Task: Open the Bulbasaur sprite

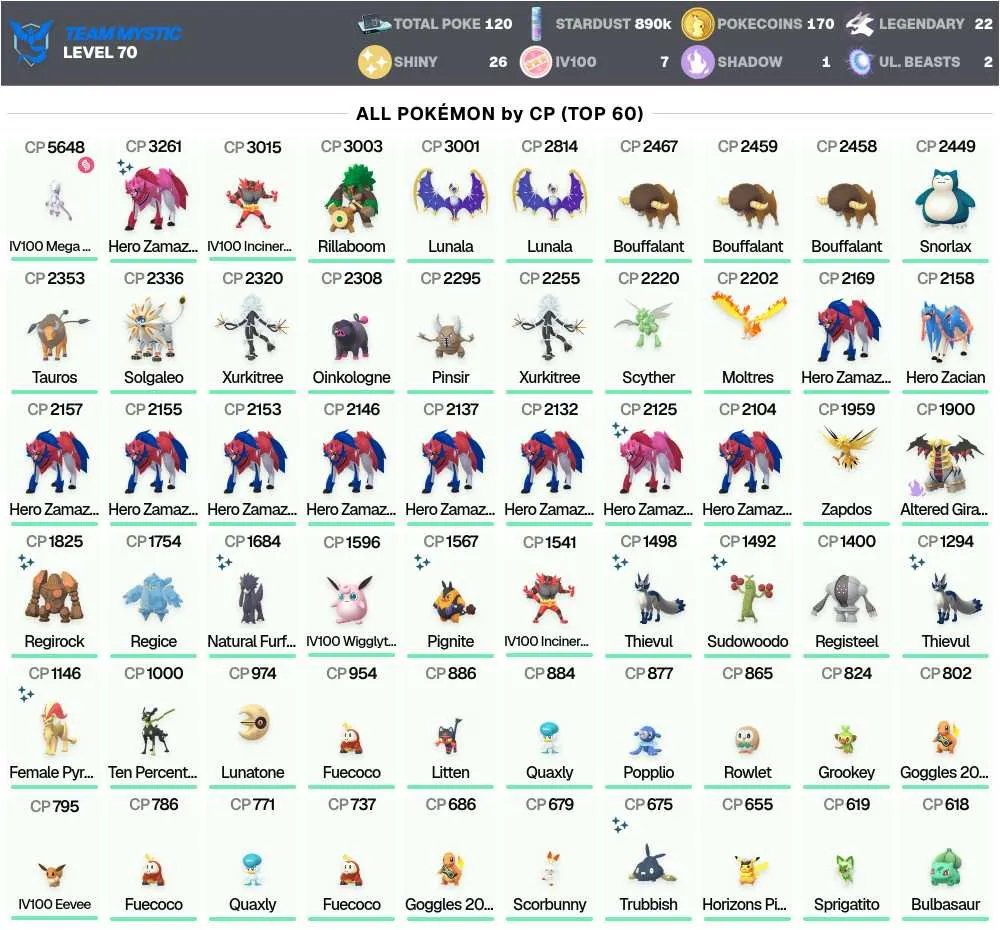Action: (x=945, y=867)
